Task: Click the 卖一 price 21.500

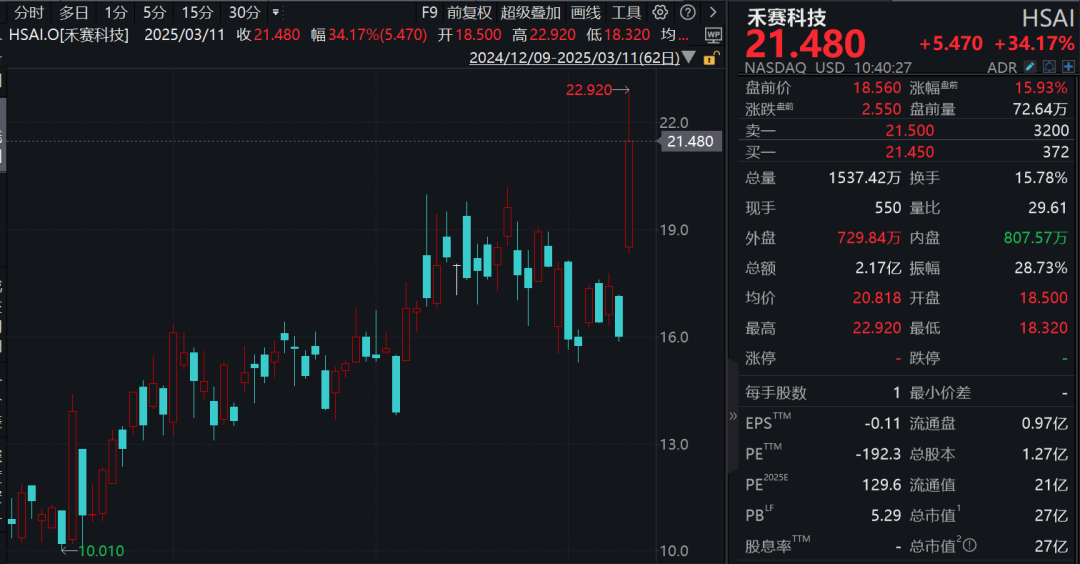Action: point(910,131)
